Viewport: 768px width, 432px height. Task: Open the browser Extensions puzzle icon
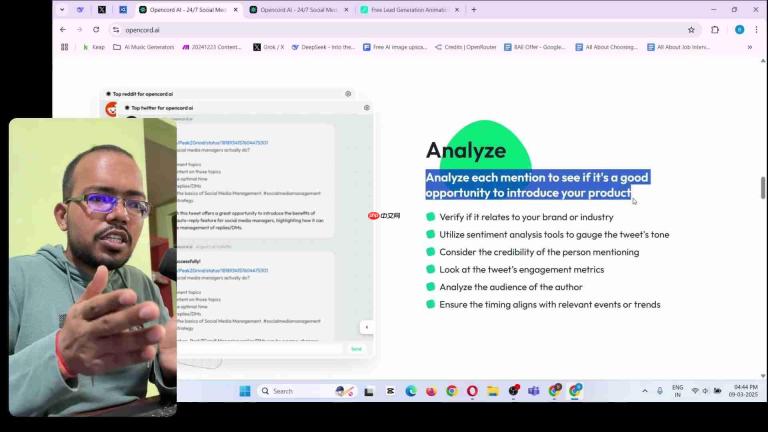click(715, 30)
